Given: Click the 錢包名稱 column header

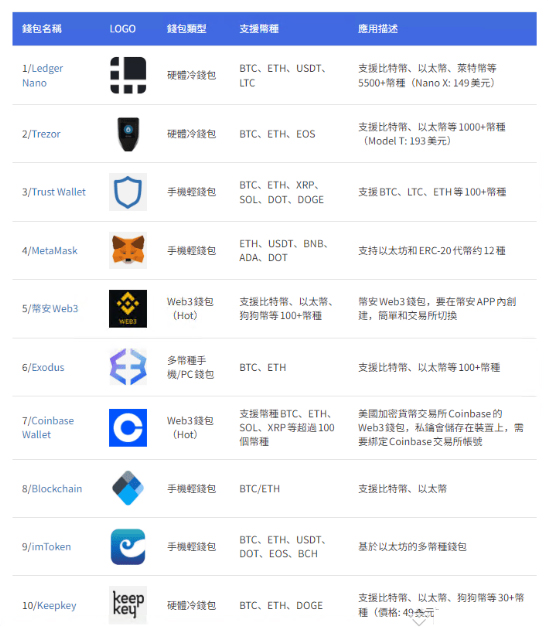Looking at the screenshot, I should point(42,29).
